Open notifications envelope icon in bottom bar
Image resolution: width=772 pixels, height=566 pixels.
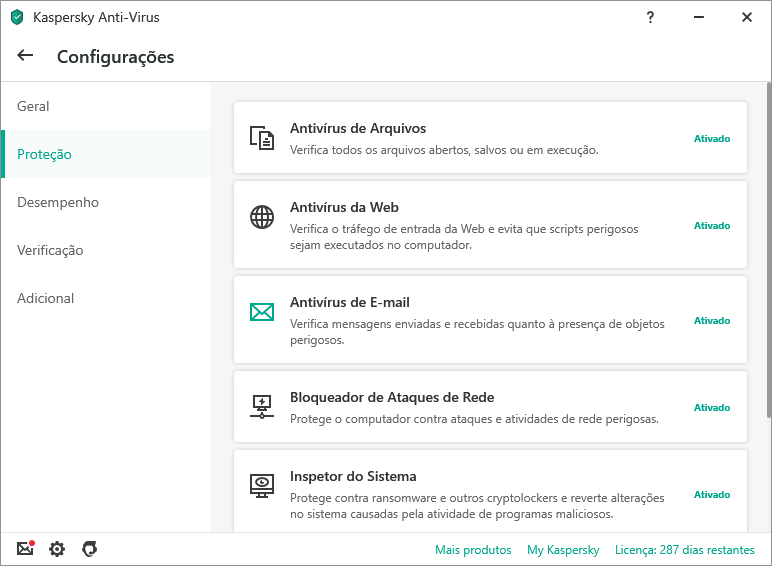(x=26, y=548)
